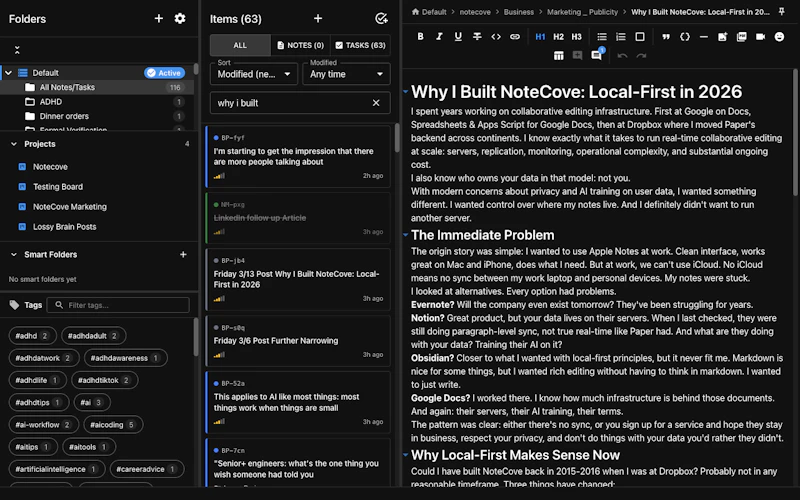Viewport: 800px width, 500px height.
Task: Collapse all folders with double-chevron icon
Action: click(x=17, y=50)
